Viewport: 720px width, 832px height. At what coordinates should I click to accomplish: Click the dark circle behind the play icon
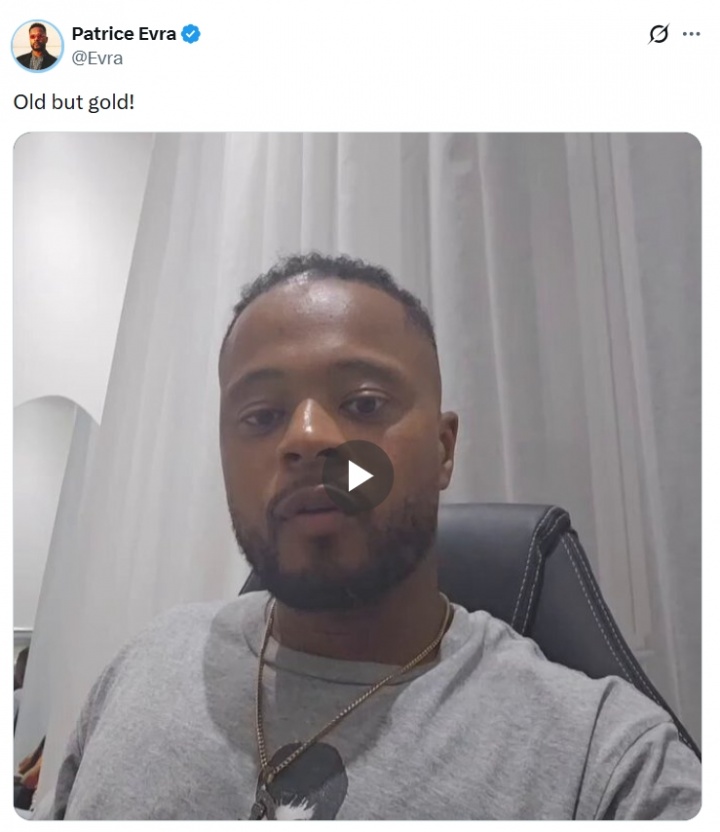[358, 476]
